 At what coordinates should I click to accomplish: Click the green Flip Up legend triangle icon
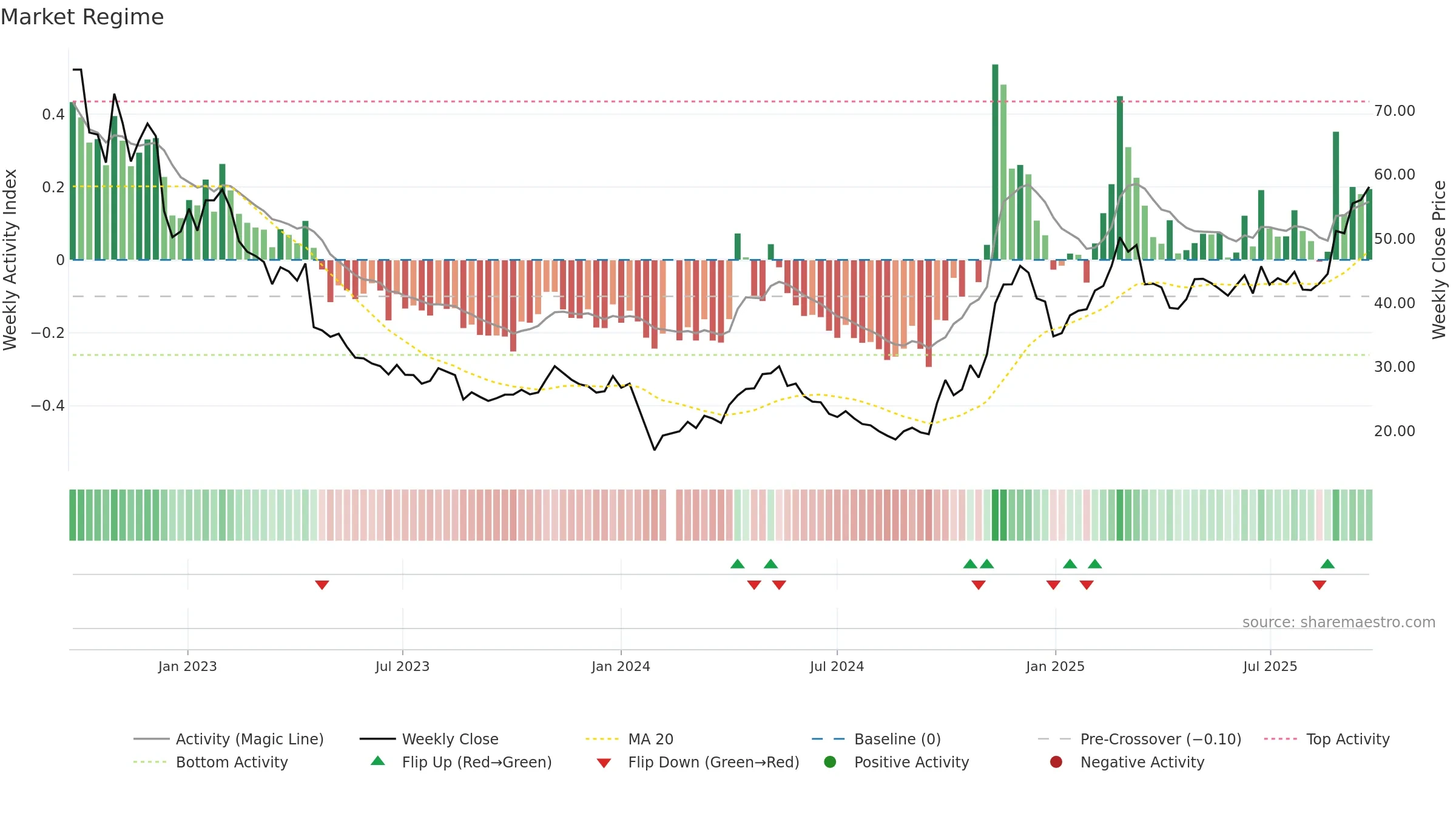[378, 761]
